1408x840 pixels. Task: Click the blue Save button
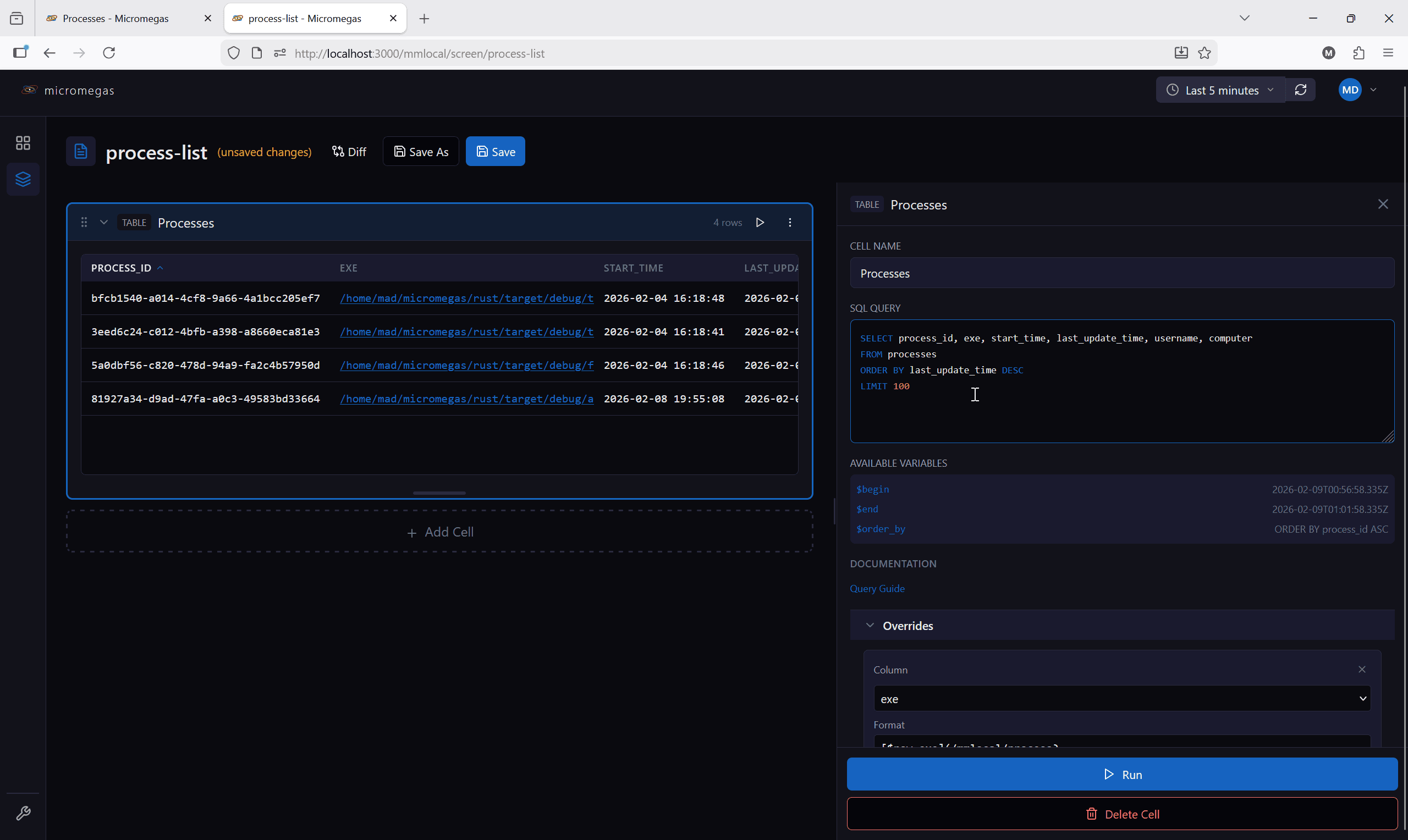(496, 152)
